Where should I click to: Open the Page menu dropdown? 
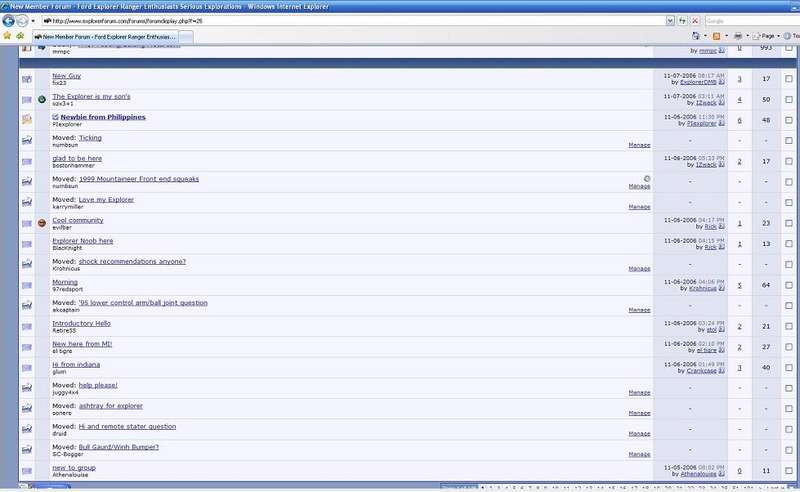[x=766, y=36]
